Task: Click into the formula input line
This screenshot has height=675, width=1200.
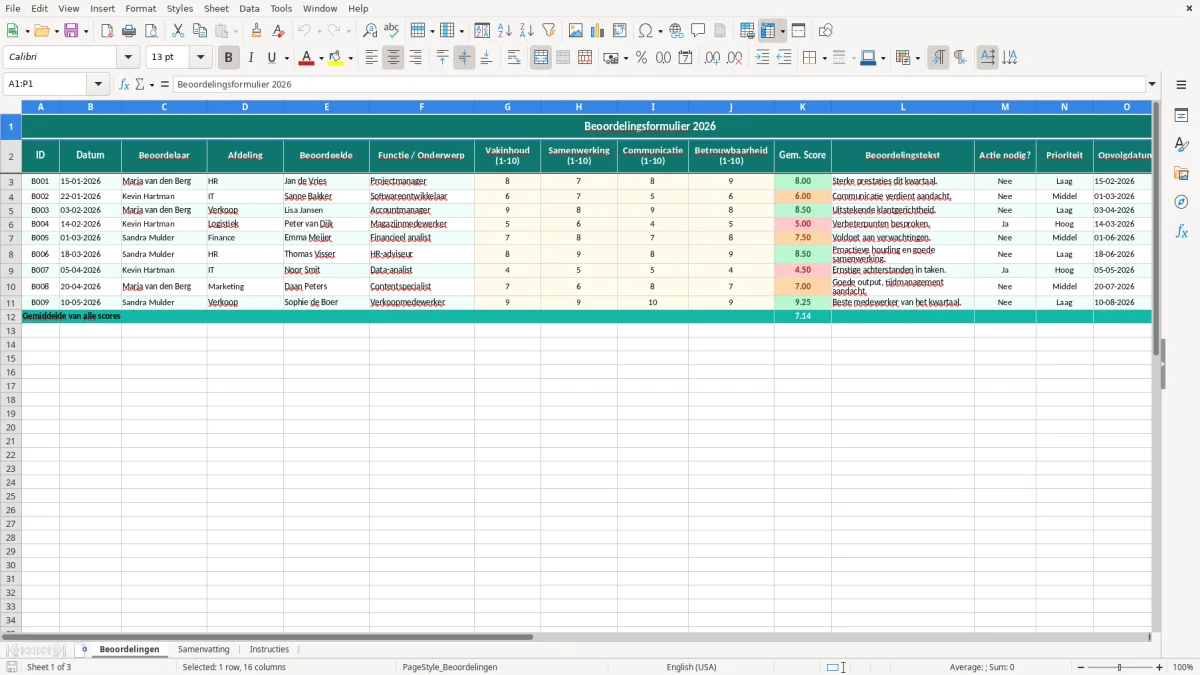Action: [x=658, y=84]
